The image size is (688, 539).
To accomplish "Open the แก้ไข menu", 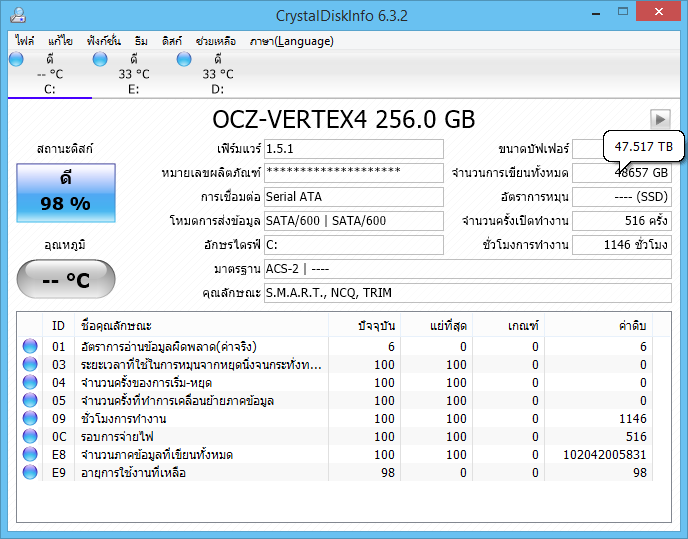I will [60, 41].
